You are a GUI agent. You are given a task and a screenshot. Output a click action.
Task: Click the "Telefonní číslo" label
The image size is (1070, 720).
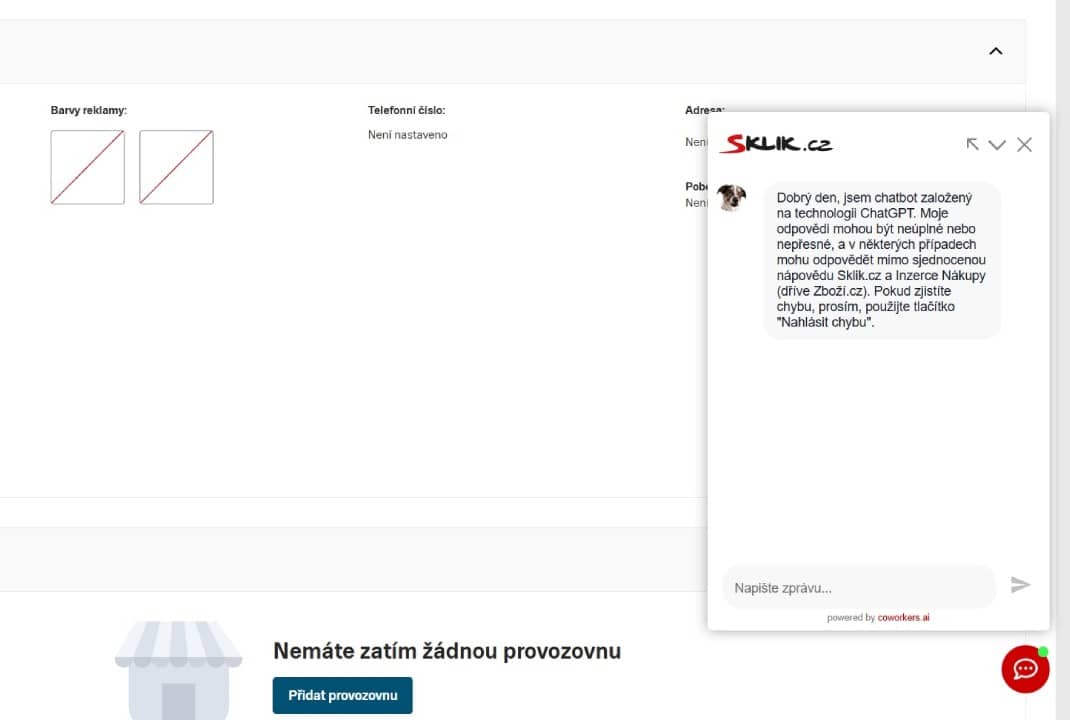pos(406,110)
